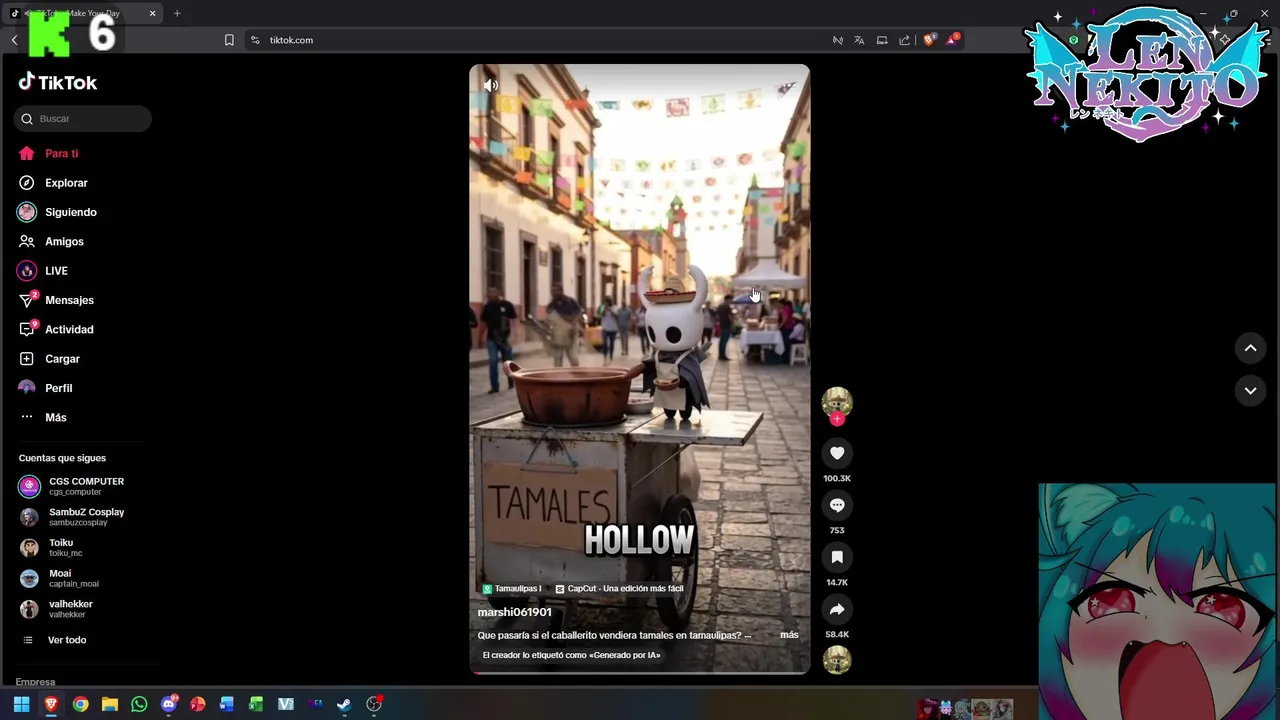Mute the video with the speaker icon
Screen dimensions: 1280x720
point(490,85)
